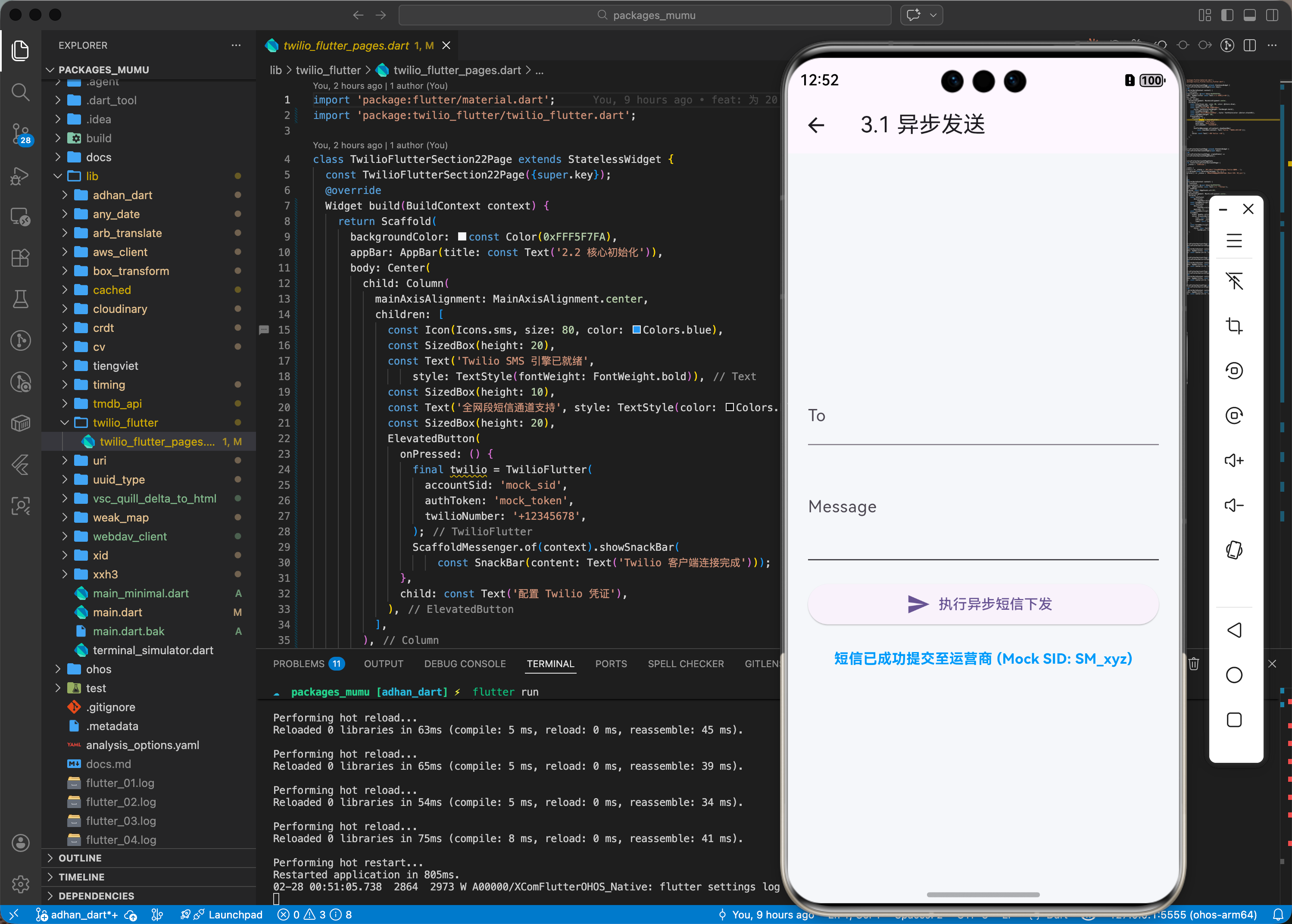Toggle the bottom panel layout icon
Viewport: 1292px width, 924px height.
(1249, 16)
